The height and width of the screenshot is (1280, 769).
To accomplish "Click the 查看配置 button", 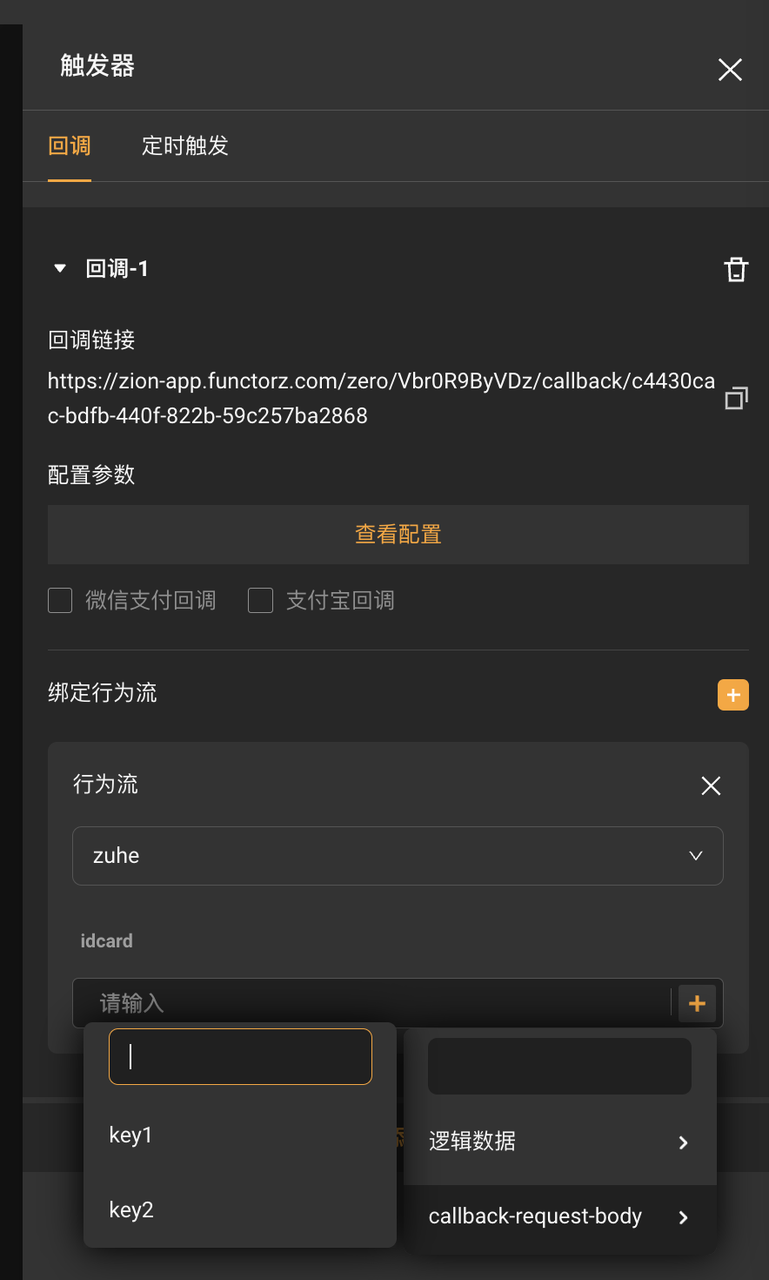I will pos(398,535).
